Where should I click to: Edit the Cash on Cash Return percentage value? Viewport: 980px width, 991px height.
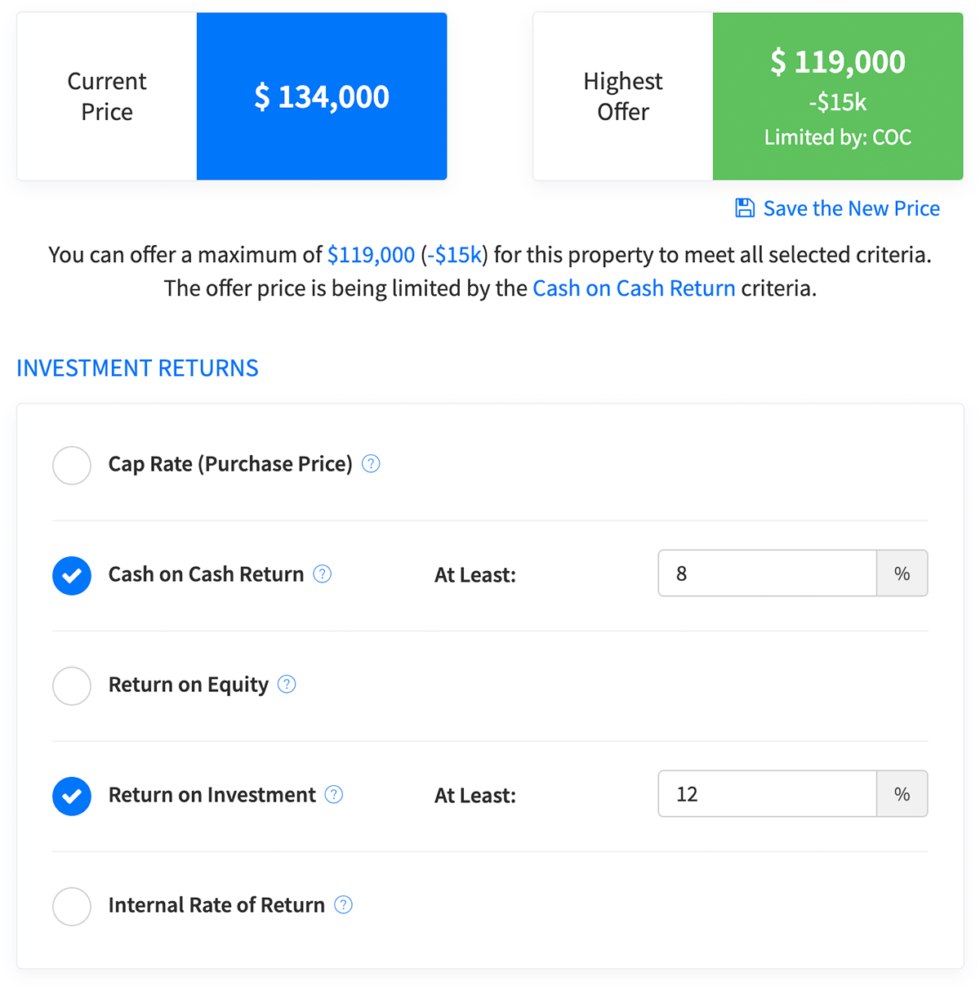[x=766, y=573]
